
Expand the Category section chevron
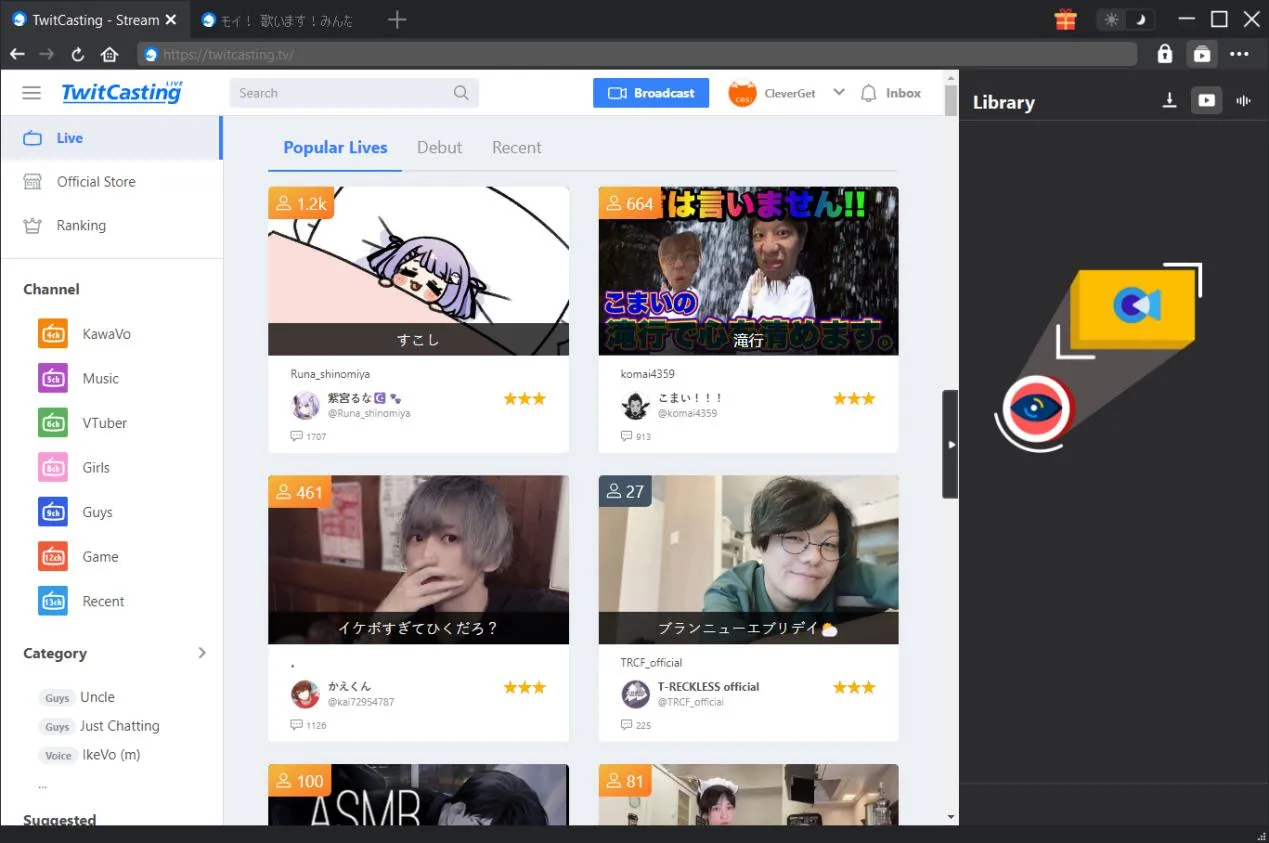point(202,653)
